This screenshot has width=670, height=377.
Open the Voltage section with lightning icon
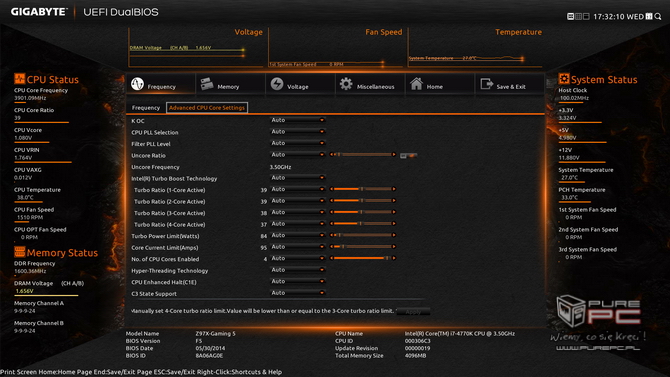click(300, 84)
